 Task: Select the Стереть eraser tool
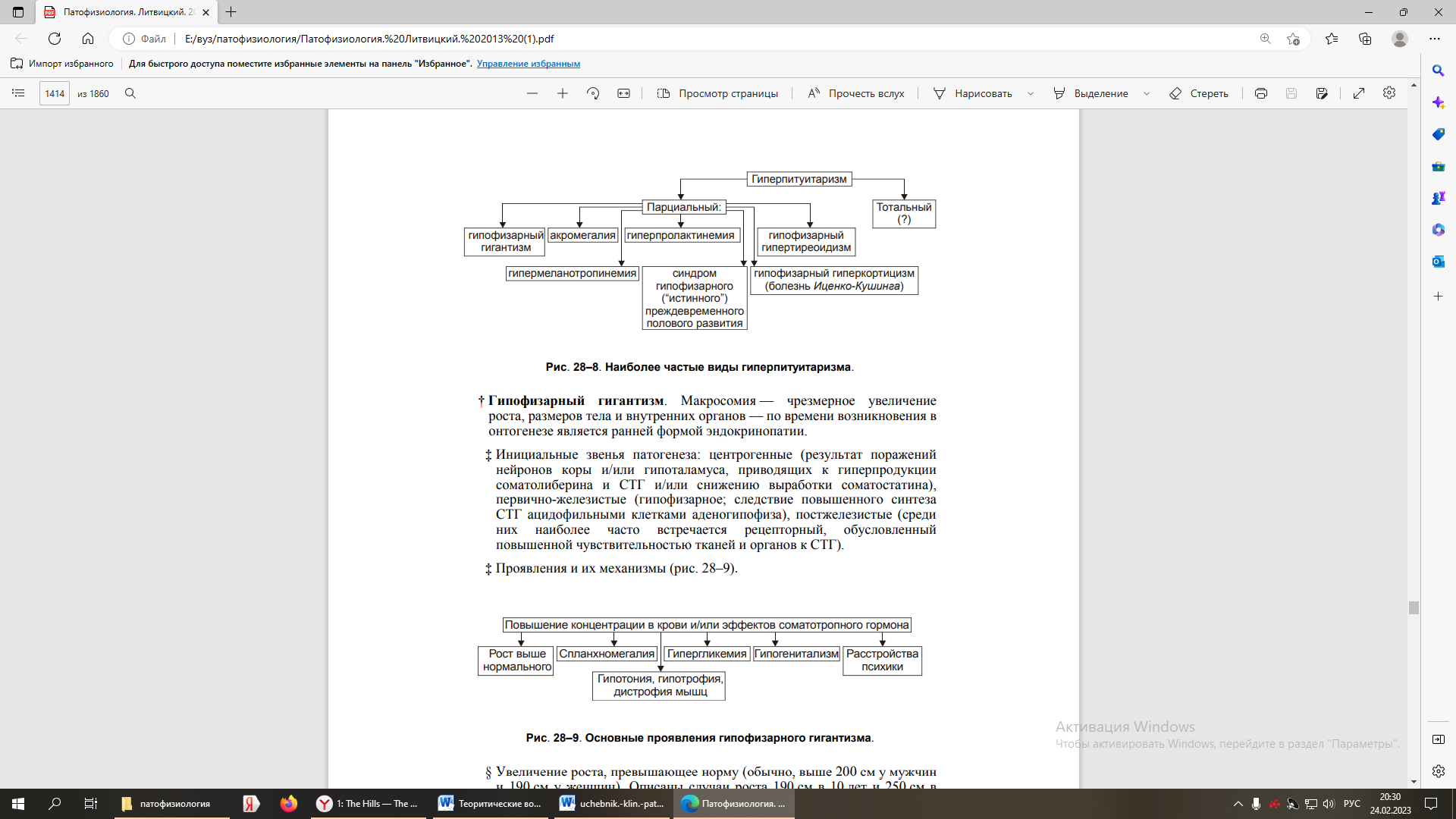click(1199, 93)
